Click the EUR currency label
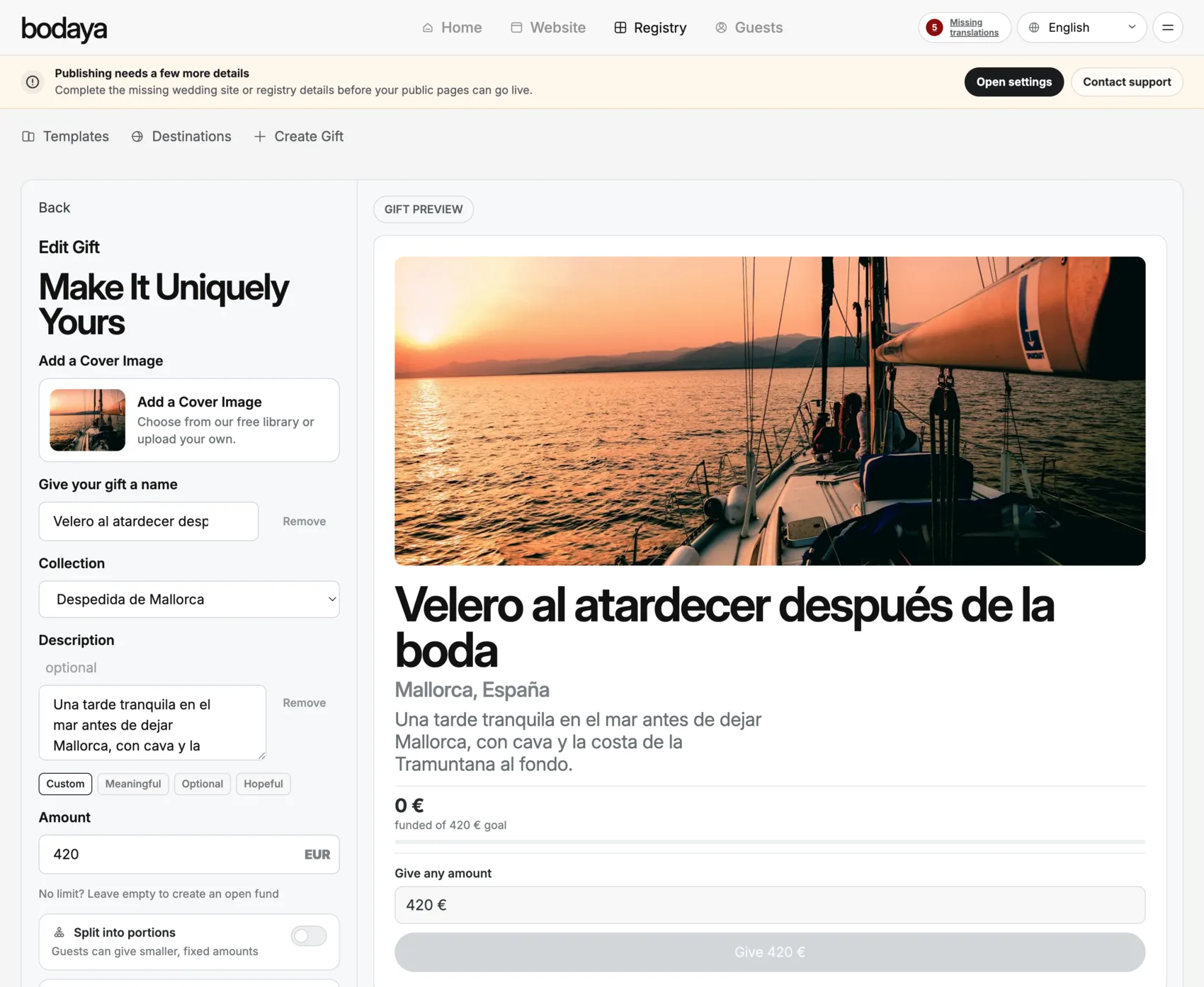 pos(317,855)
